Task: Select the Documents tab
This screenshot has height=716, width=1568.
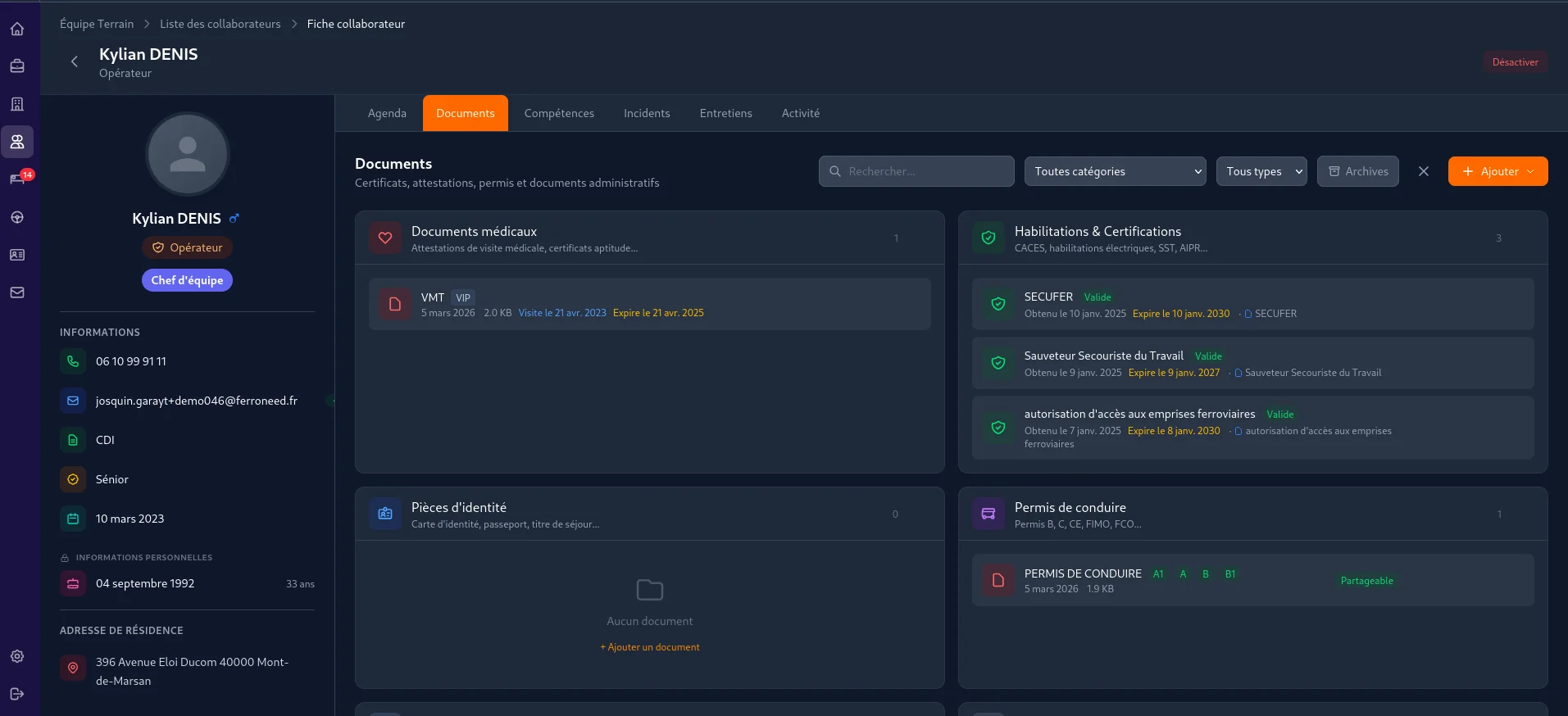Action: (x=466, y=113)
